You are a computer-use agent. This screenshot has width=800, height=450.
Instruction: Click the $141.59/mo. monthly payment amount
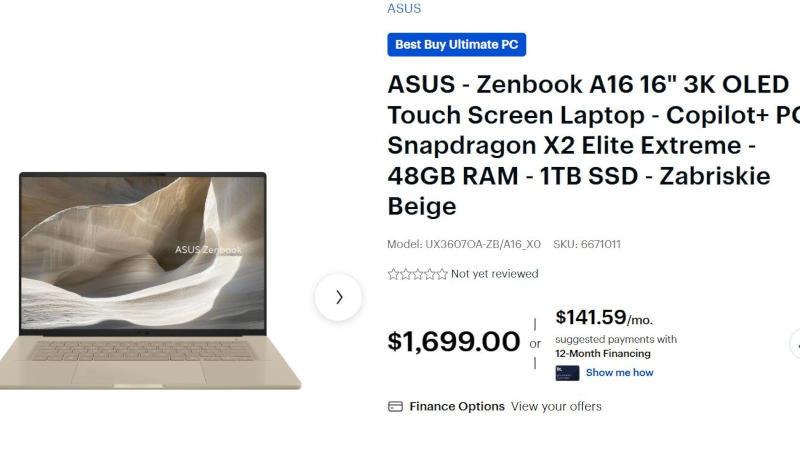point(603,318)
